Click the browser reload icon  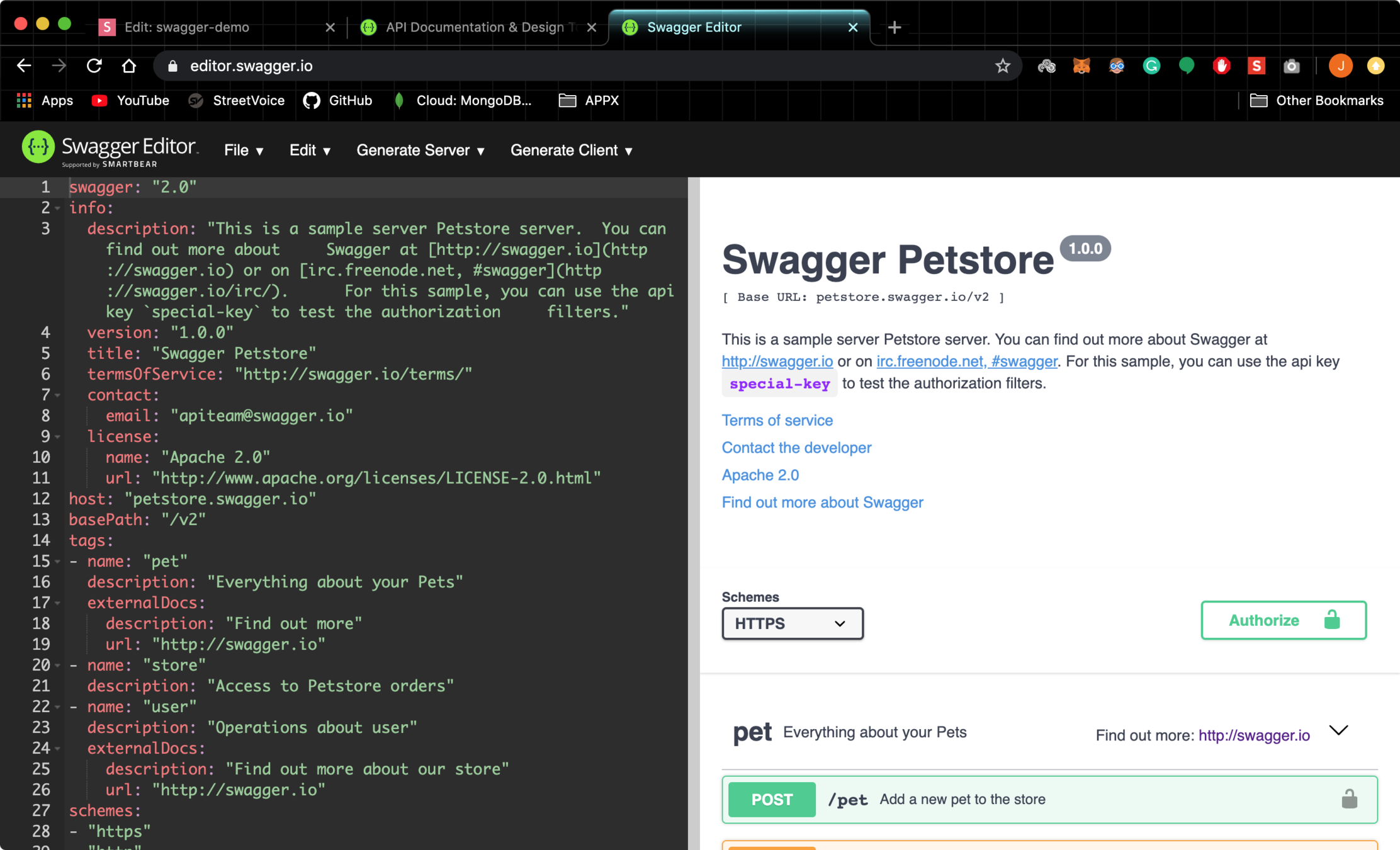(94, 66)
